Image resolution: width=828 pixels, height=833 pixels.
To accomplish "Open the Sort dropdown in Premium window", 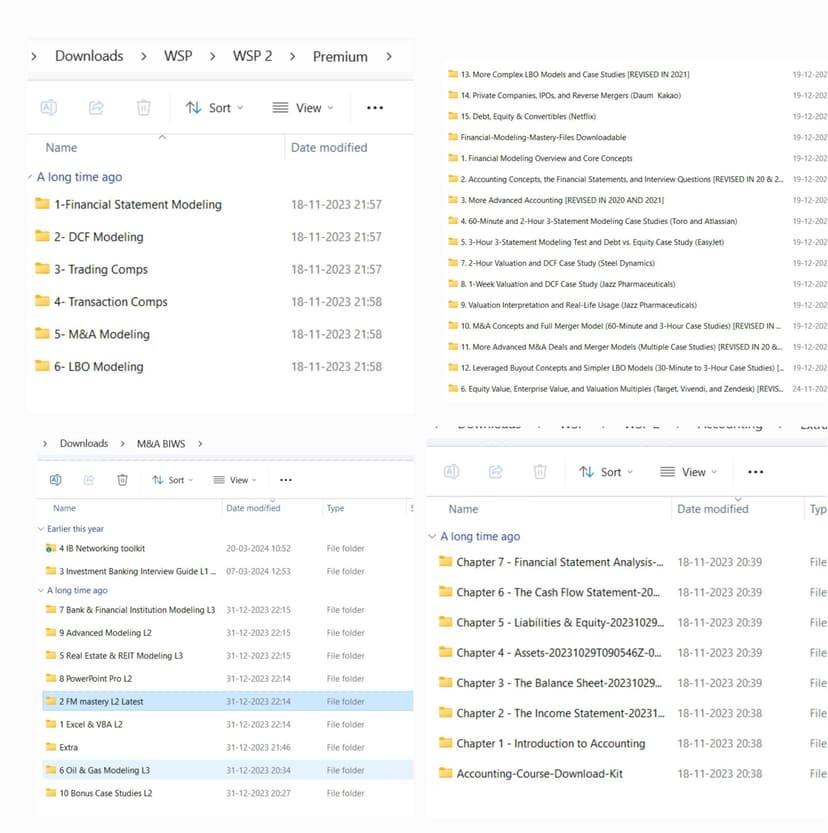I will pos(215,108).
